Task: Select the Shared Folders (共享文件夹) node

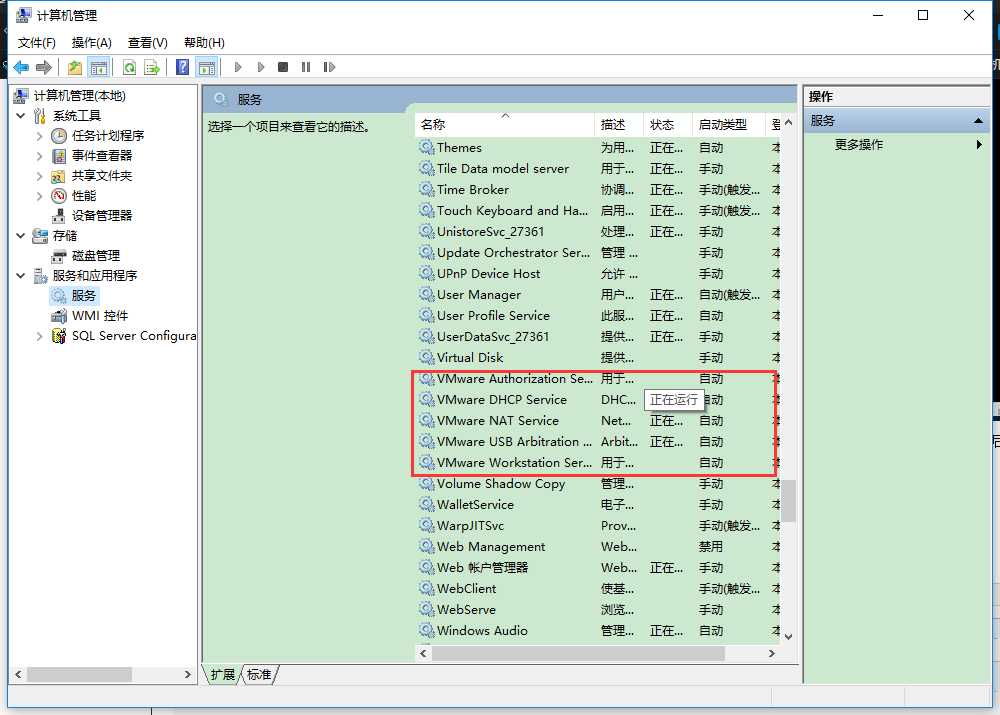Action: pyautogui.click(x=102, y=175)
